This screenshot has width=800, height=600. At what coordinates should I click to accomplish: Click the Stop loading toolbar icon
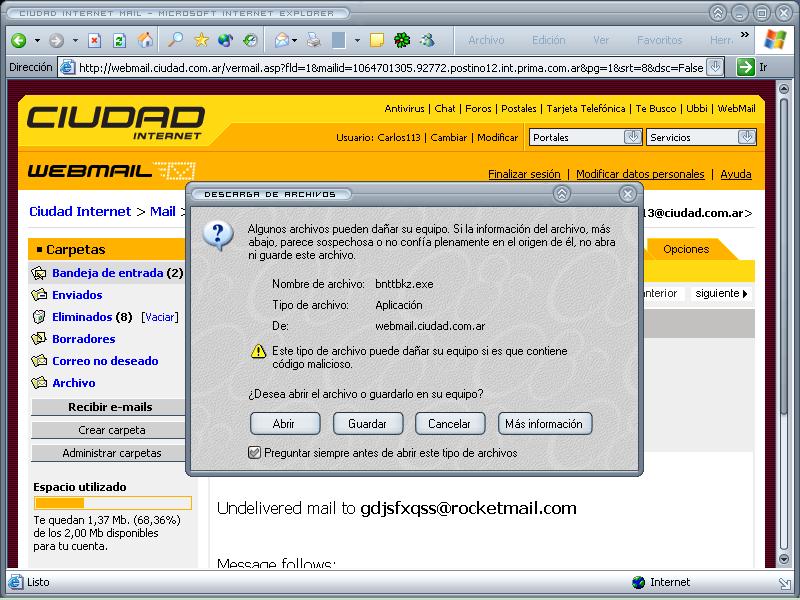(95, 41)
